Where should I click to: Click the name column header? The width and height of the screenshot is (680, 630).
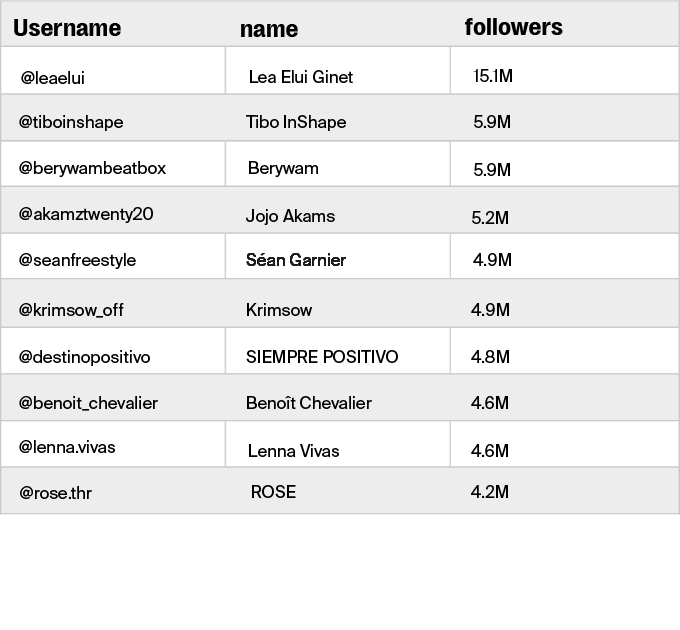[269, 29]
